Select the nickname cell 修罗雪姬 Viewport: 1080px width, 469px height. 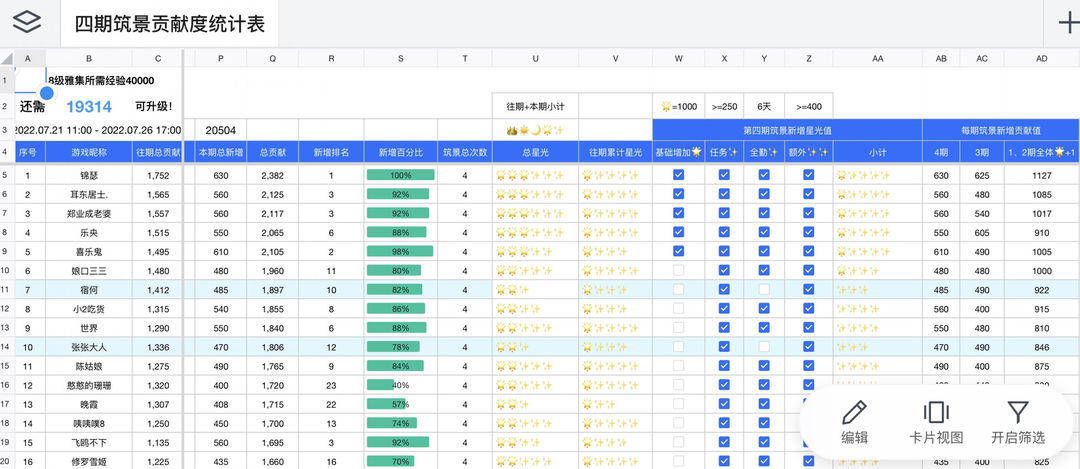tap(89, 461)
